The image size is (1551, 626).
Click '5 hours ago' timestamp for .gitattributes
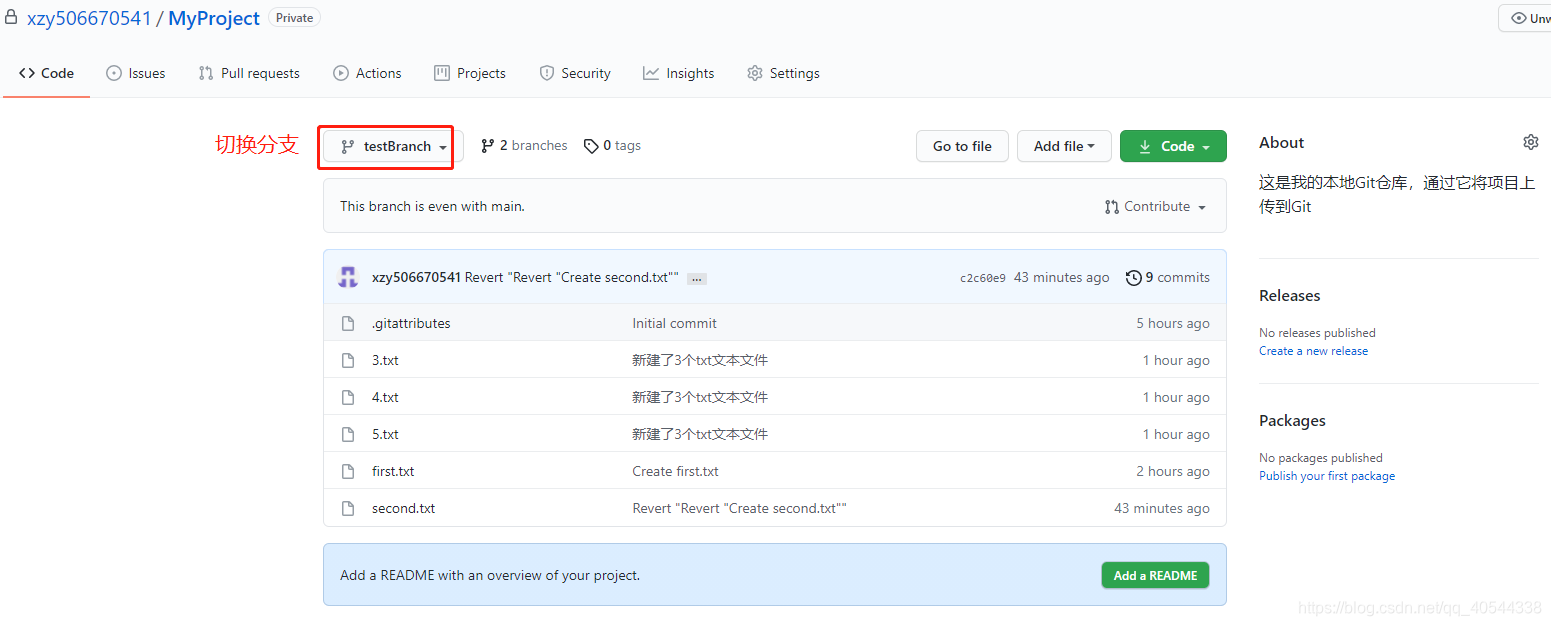tap(1173, 323)
